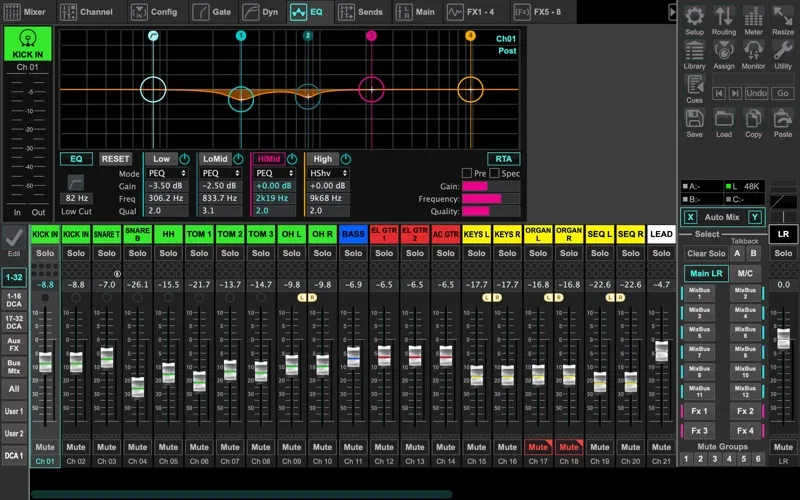
Task: Click the next cue arrow icon
Action: [x=735, y=93]
